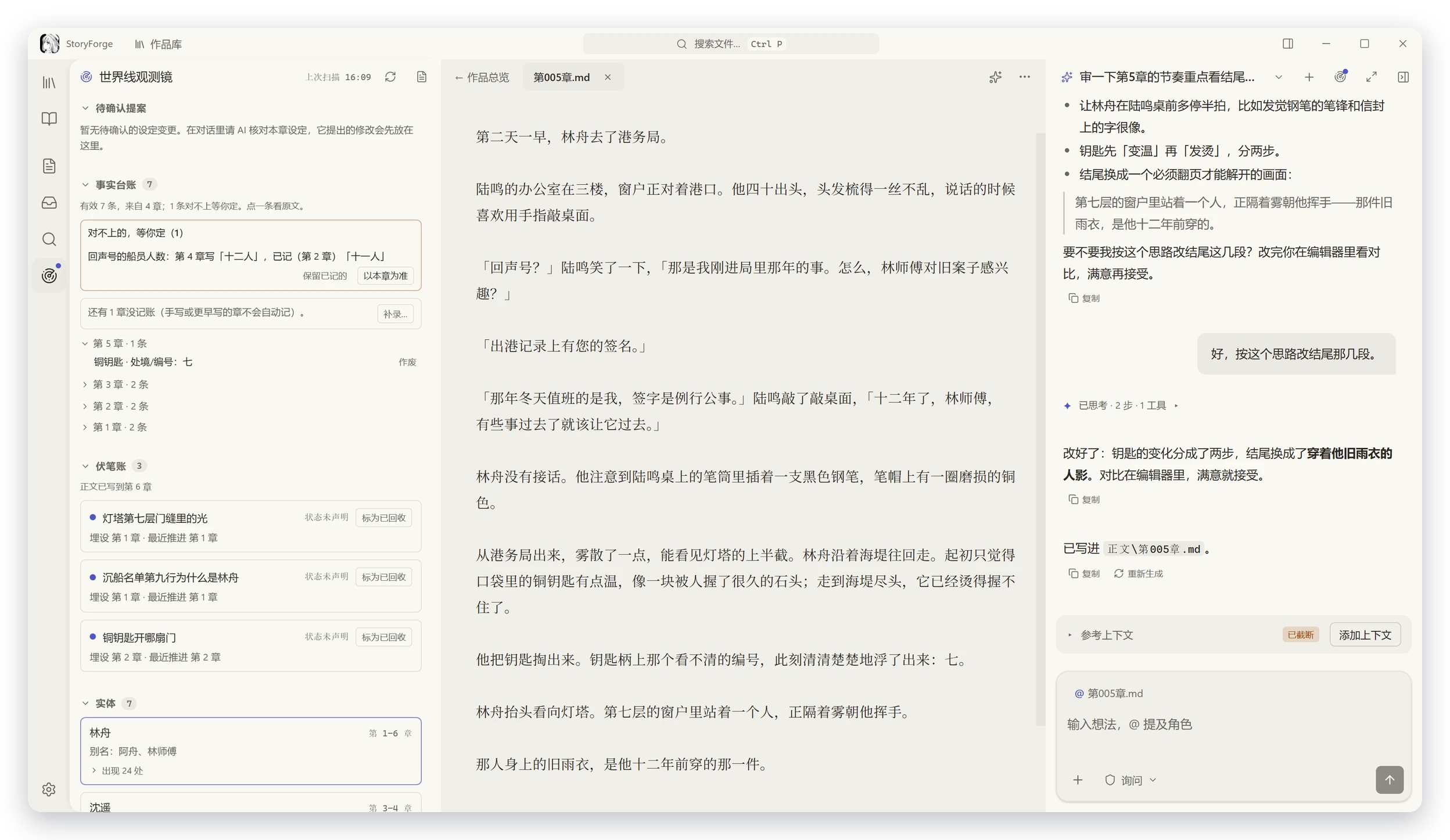Viewport: 1450px width, 840px height.
Task: Start a new chat with plus icon
Action: click(1309, 77)
